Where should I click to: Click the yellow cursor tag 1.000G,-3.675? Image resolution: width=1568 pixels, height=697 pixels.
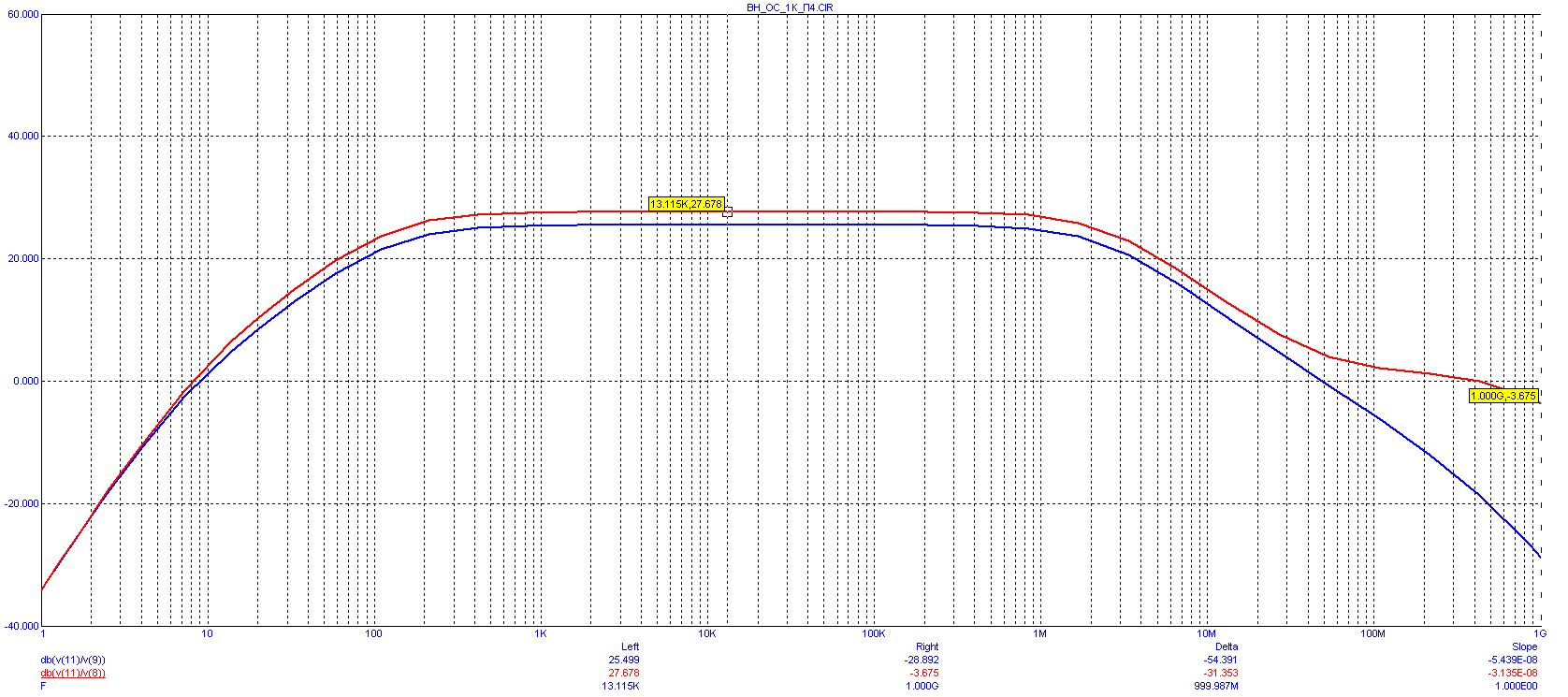tap(1503, 396)
